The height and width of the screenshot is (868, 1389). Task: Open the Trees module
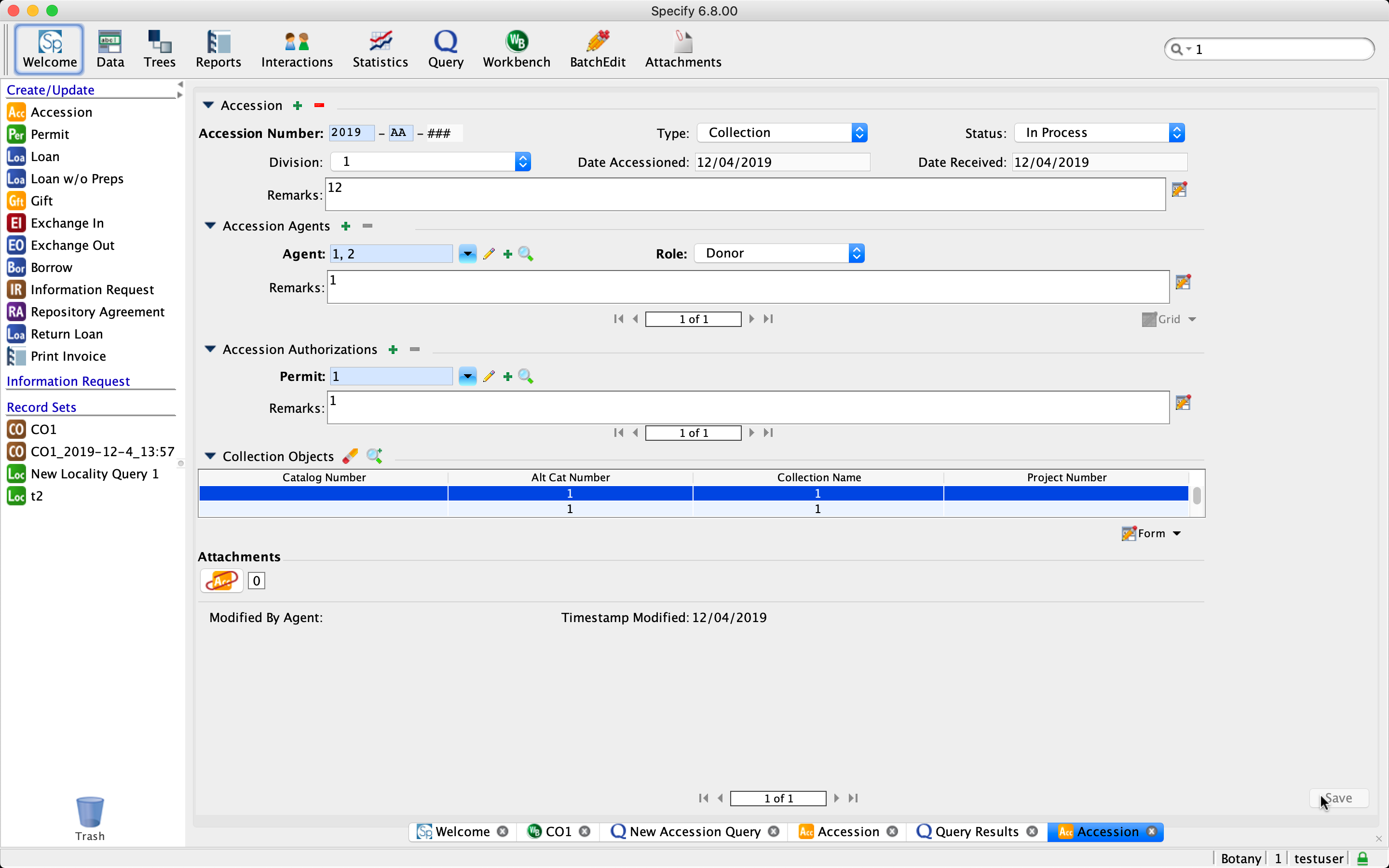[159, 49]
